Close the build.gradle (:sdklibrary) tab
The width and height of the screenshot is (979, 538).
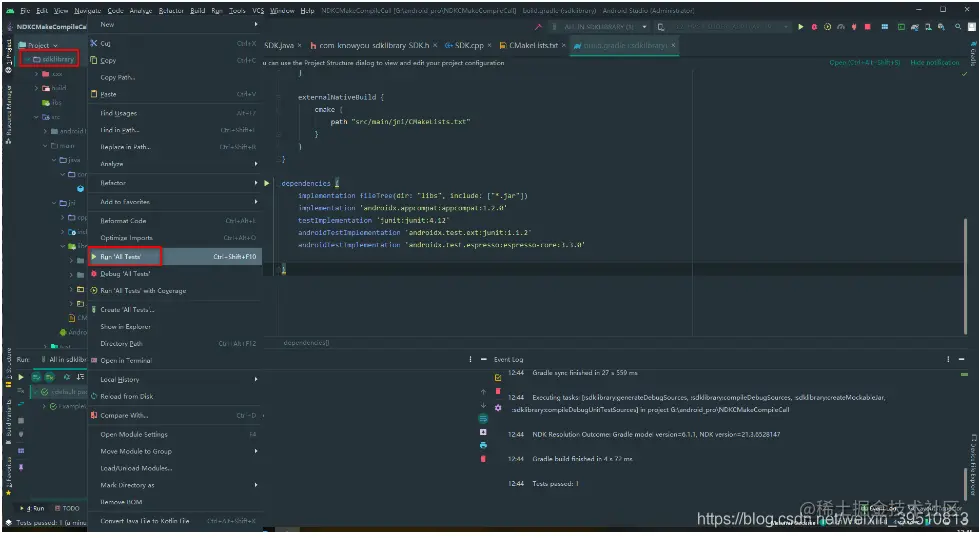click(673, 46)
